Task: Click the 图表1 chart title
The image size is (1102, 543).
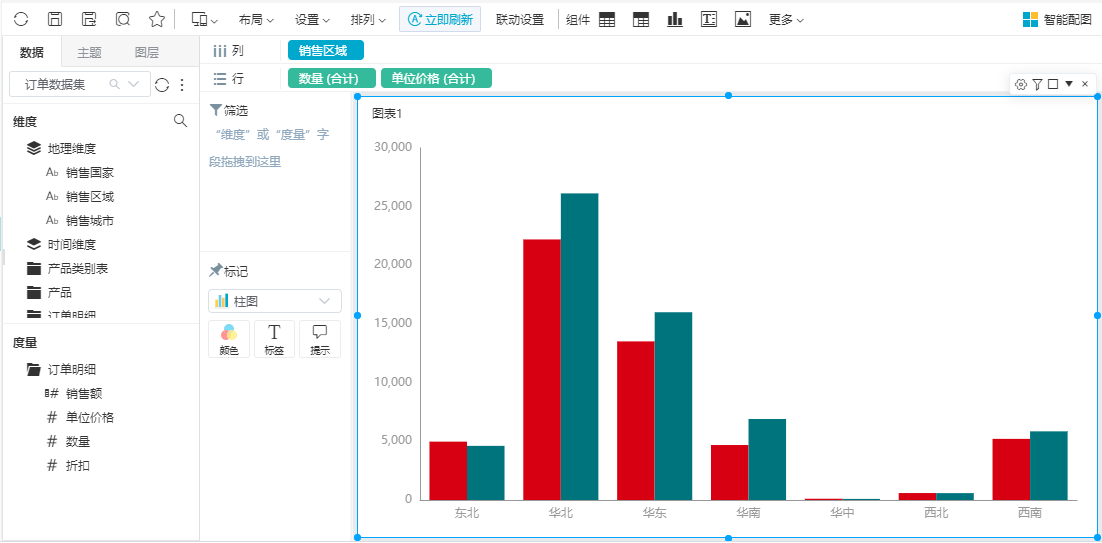Action: point(387,114)
